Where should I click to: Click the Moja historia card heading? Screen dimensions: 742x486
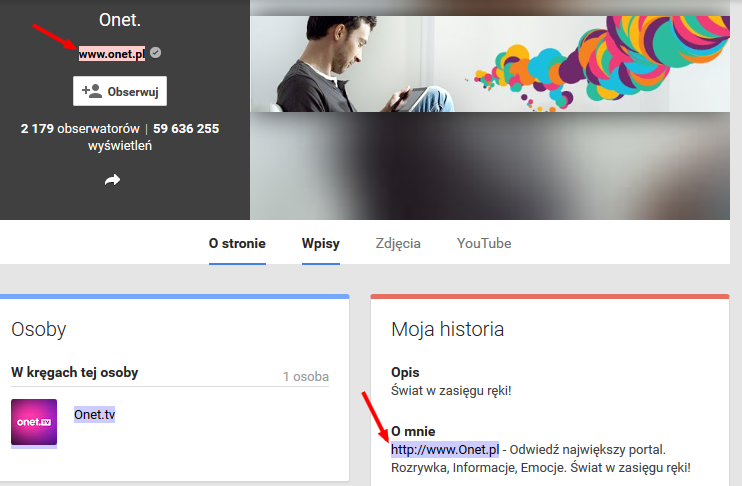point(448,329)
